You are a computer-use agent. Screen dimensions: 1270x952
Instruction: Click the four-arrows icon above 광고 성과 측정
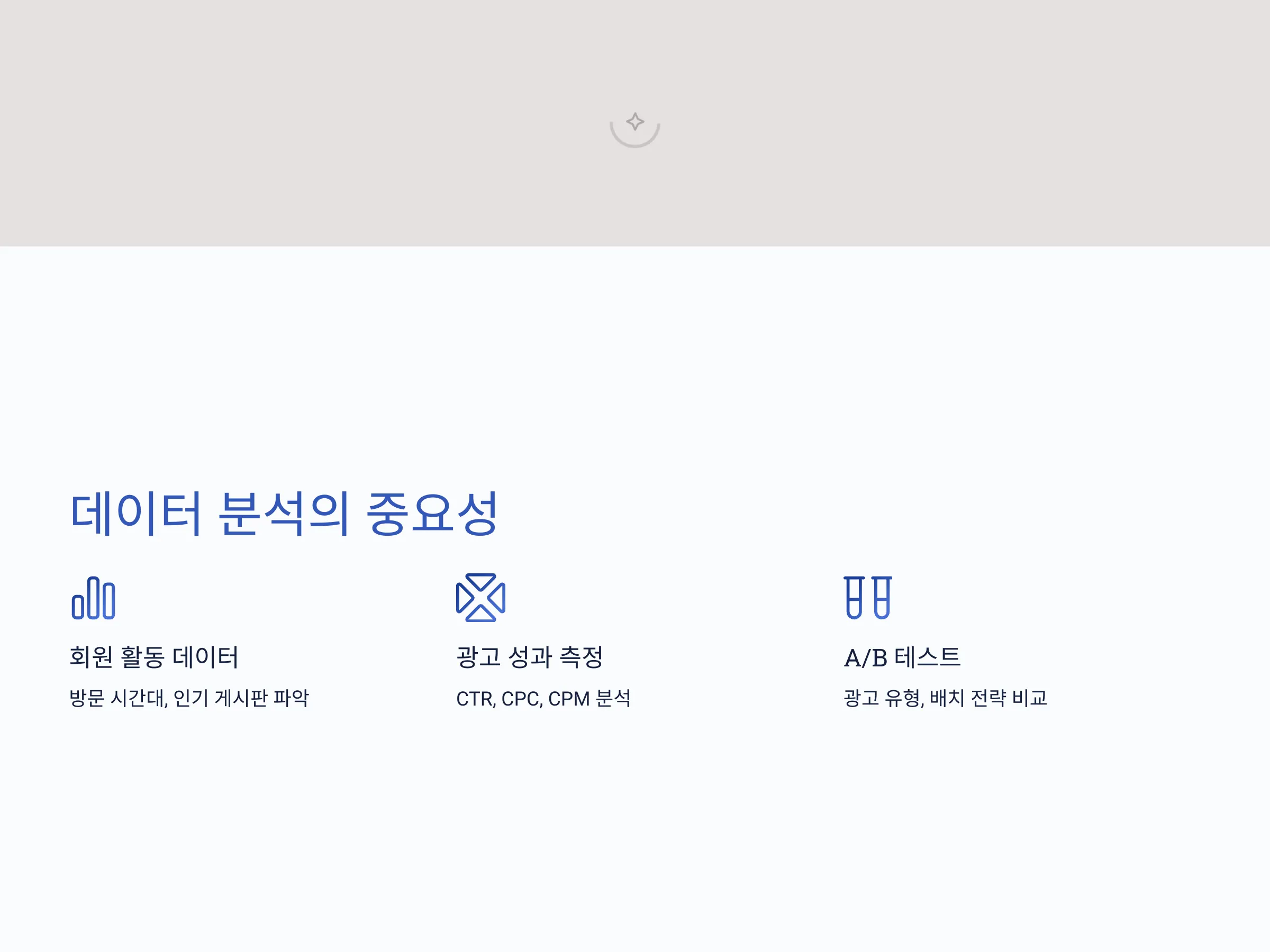(x=480, y=597)
